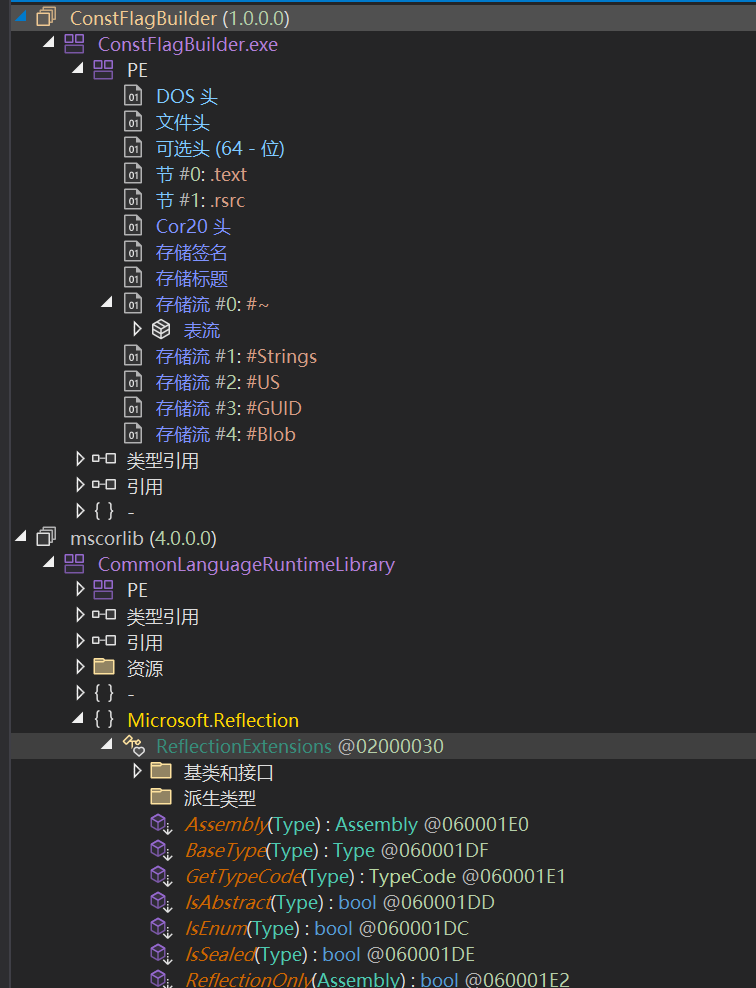Click the DOS 头 binary file icon
Image resolution: width=756 pixels, height=988 pixels.
133,96
